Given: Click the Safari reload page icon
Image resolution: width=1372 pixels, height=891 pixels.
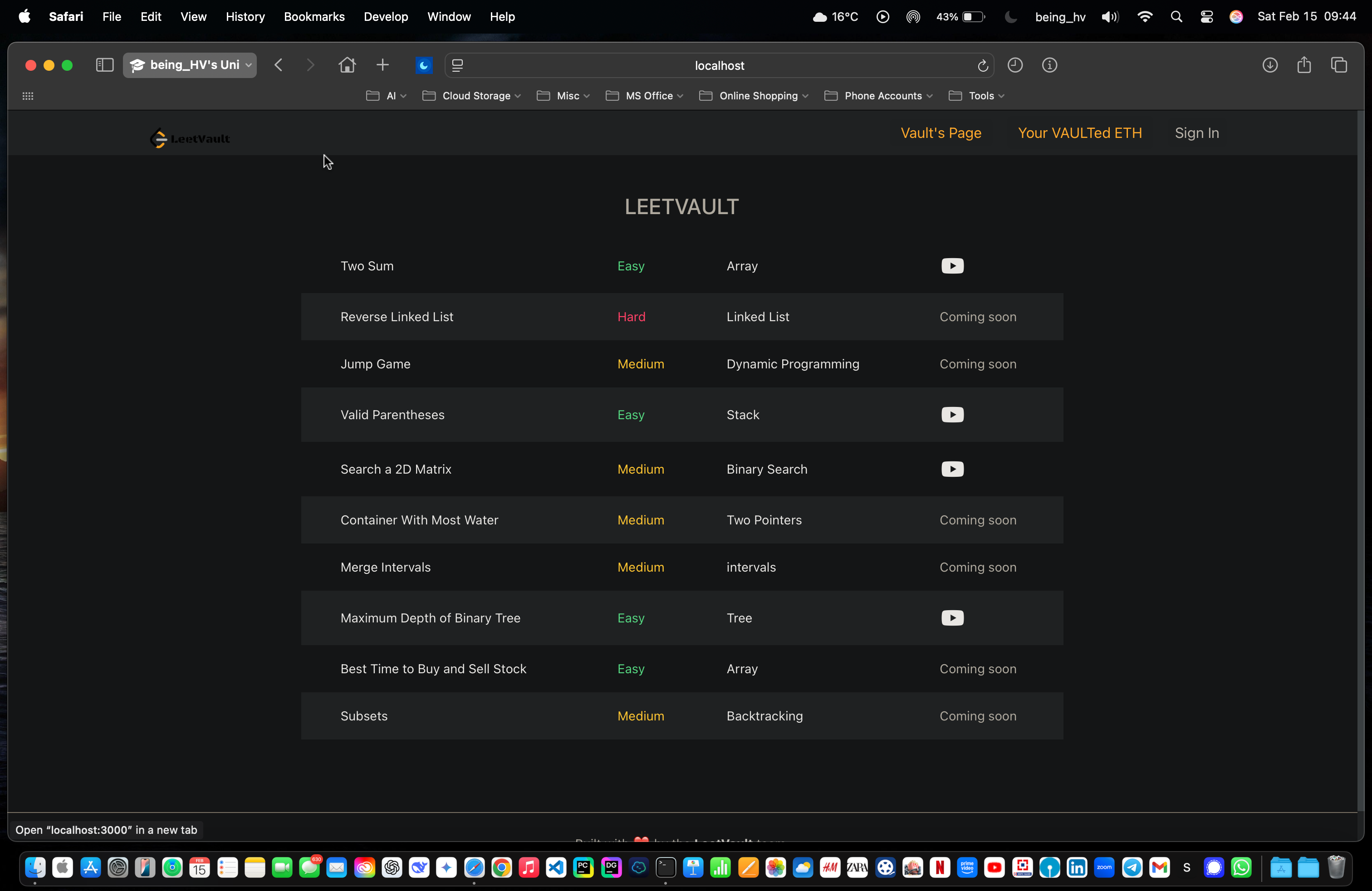Looking at the screenshot, I should 983,66.
